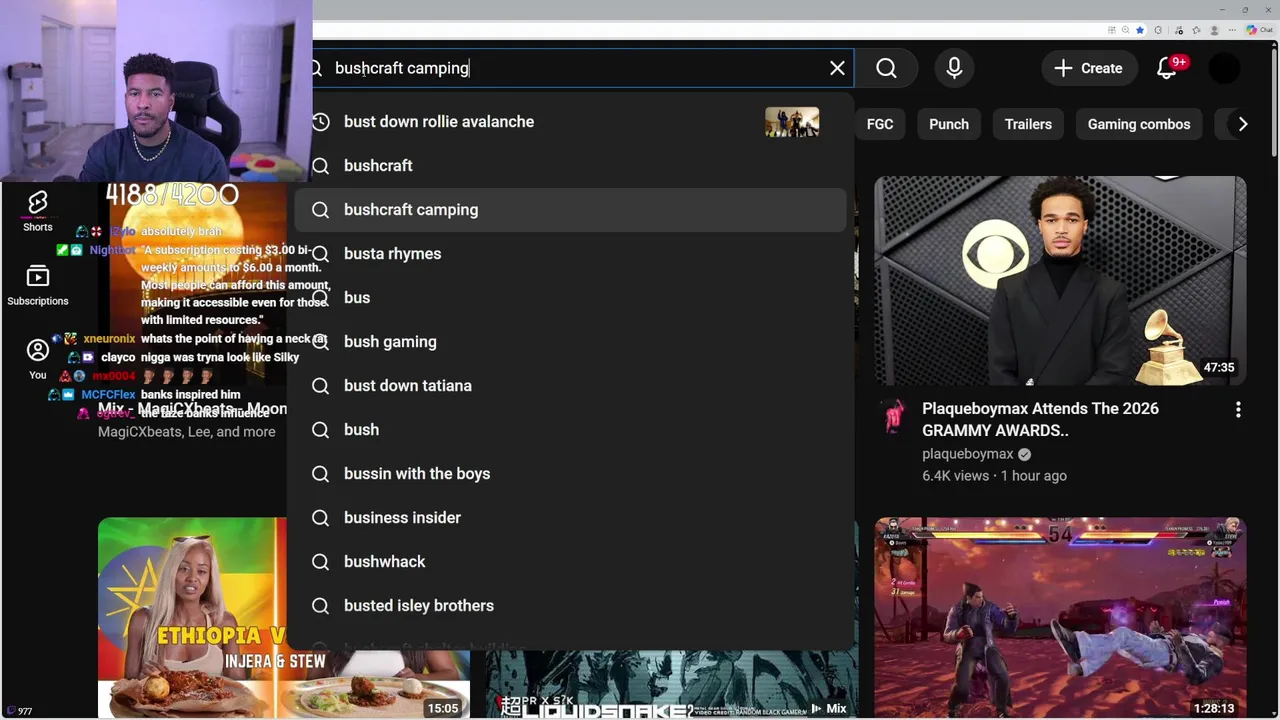This screenshot has width=1280, height=720.
Task: Open the browser media control icon
Action: pos(1180,31)
